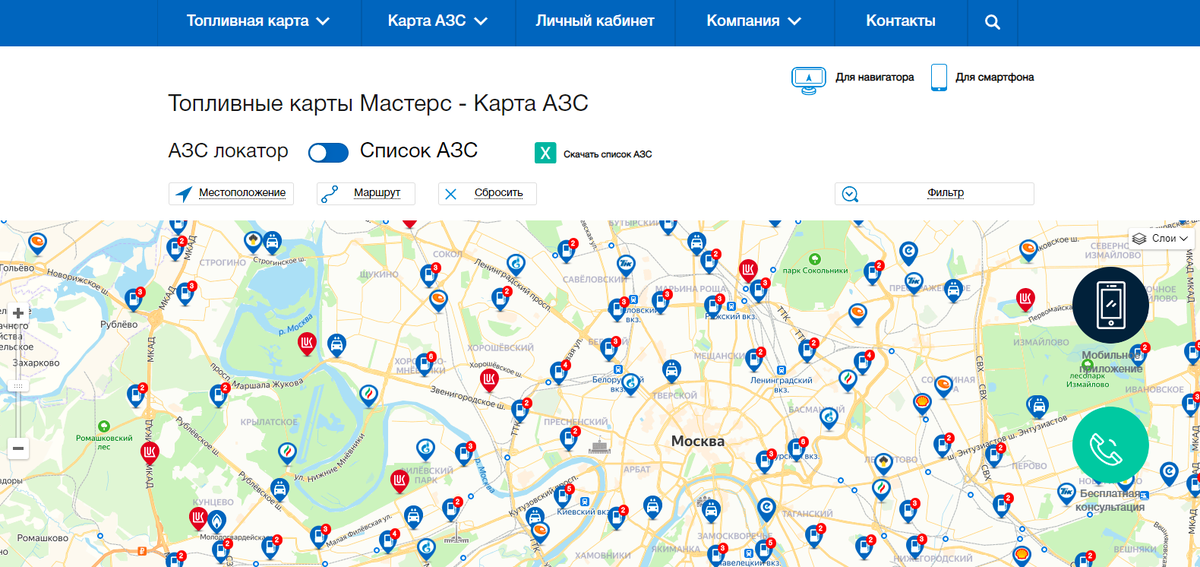Click the route icon on Маршрут
Image resolution: width=1200 pixels, height=567 pixels.
330,194
